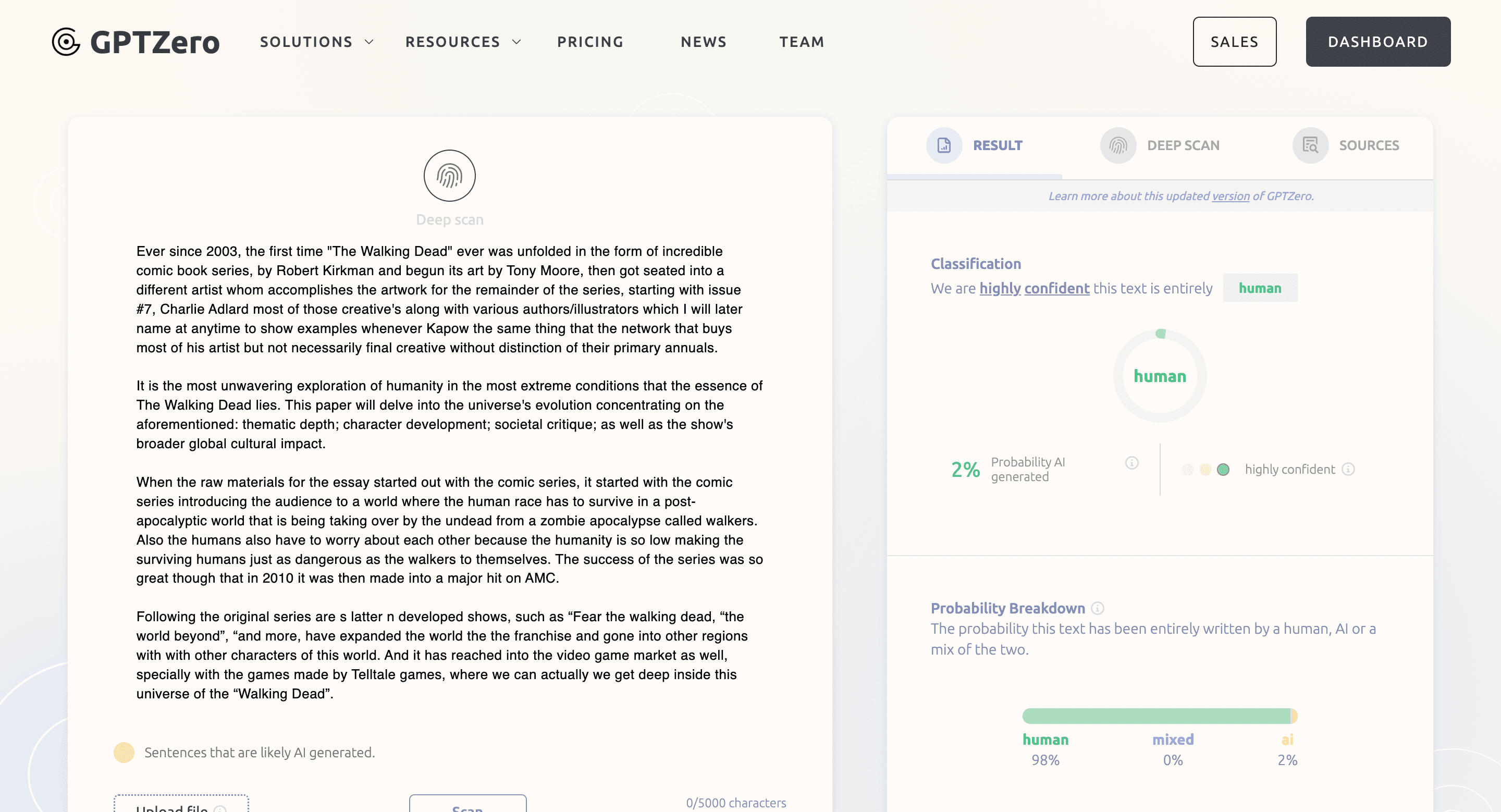Click info icon next to highly confident

pyautogui.click(x=1348, y=469)
